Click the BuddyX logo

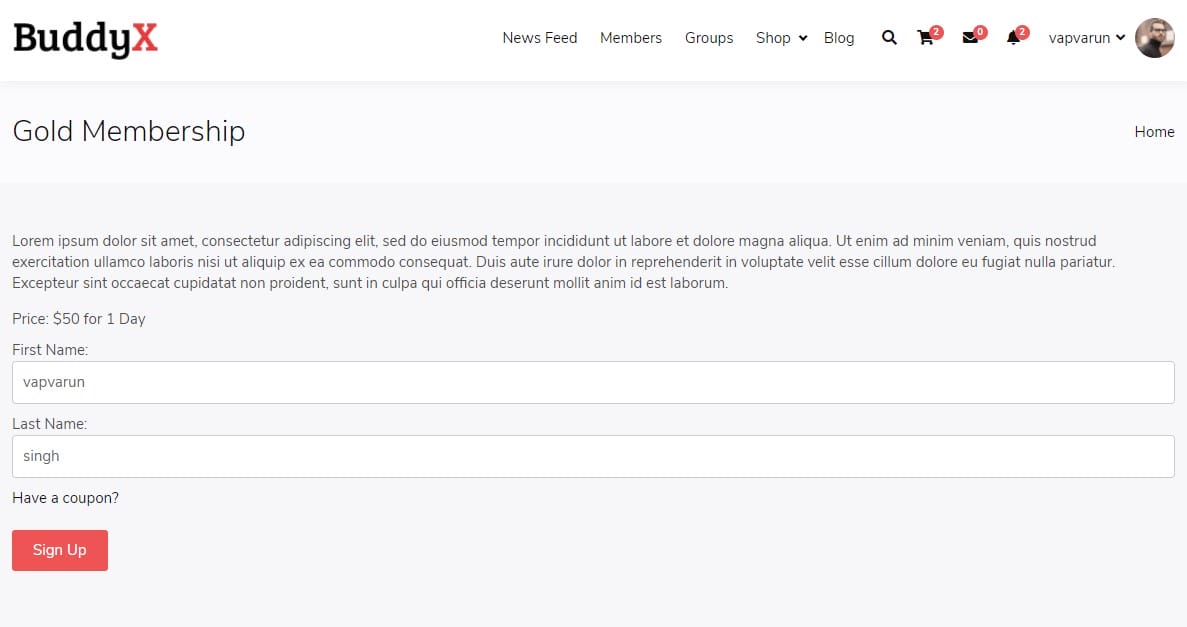click(x=85, y=38)
